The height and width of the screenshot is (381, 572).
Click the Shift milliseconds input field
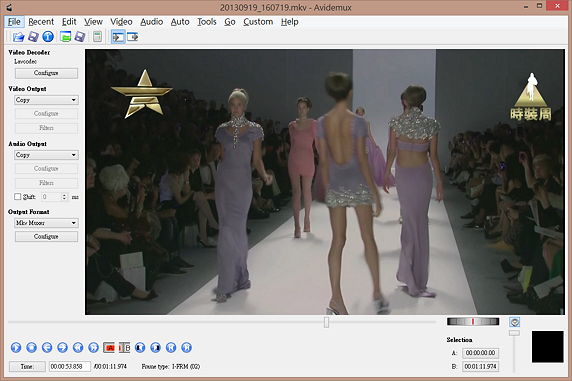(x=51, y=197)
